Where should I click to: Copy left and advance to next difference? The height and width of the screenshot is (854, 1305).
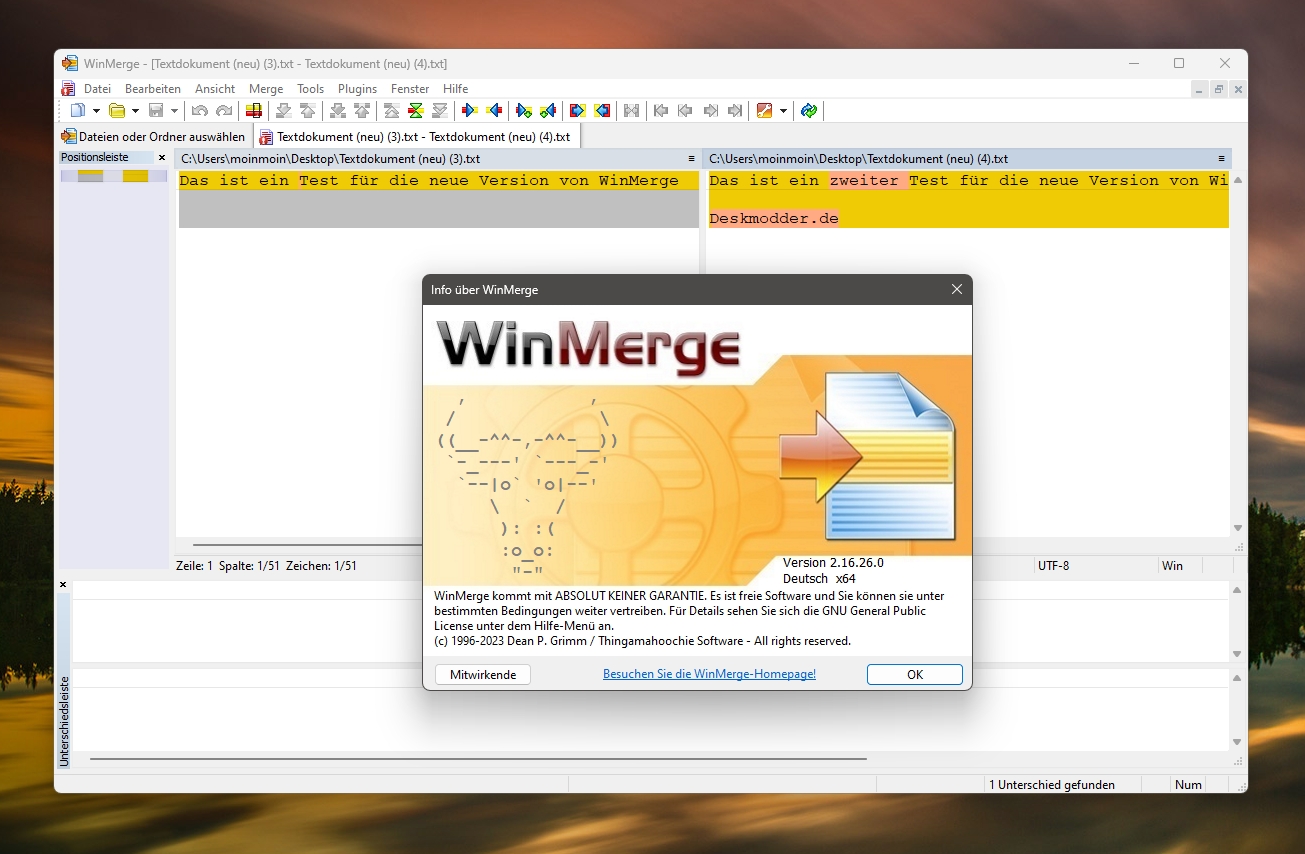pos(548,111)
